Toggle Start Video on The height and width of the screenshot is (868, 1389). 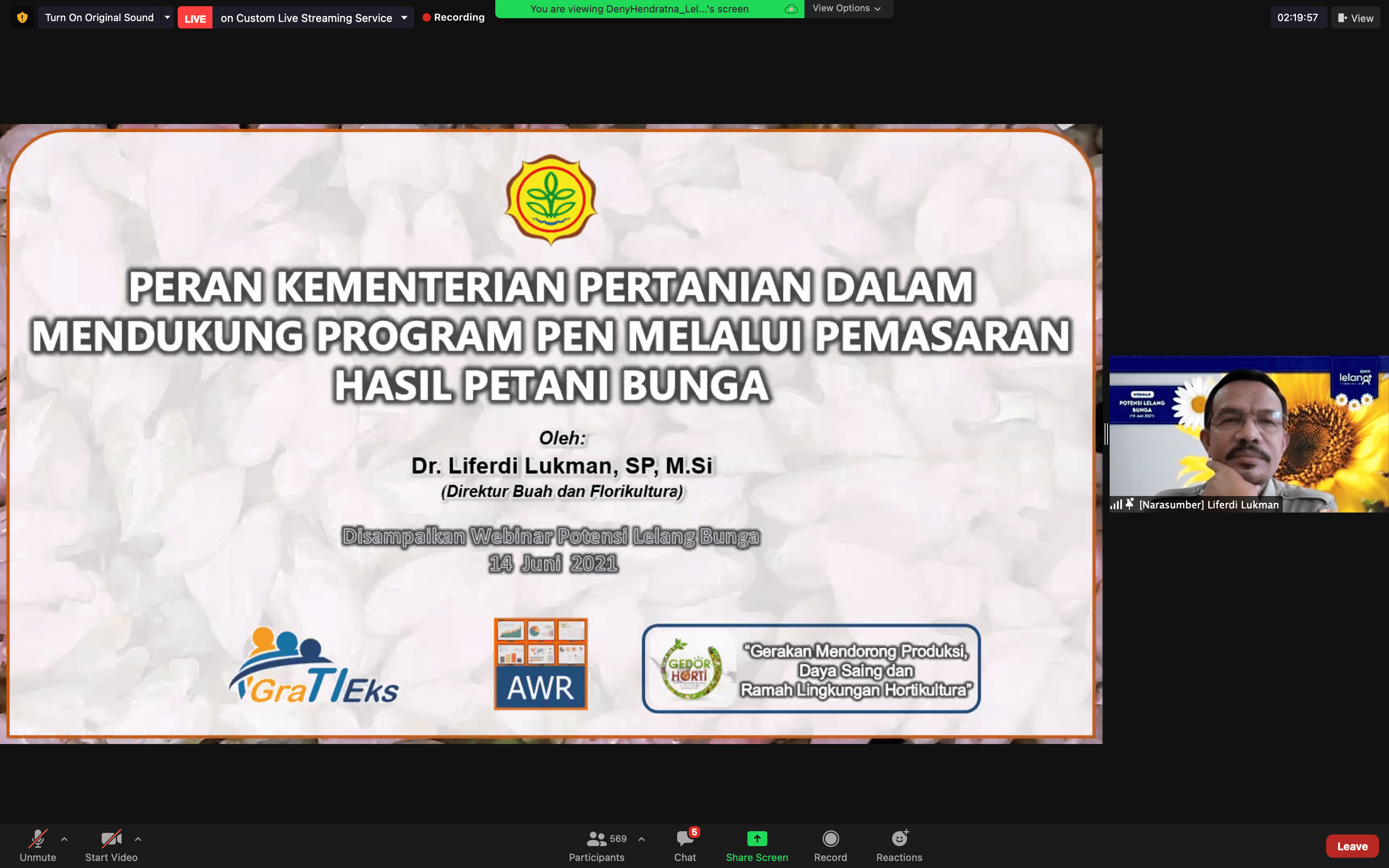coord(111,839)
